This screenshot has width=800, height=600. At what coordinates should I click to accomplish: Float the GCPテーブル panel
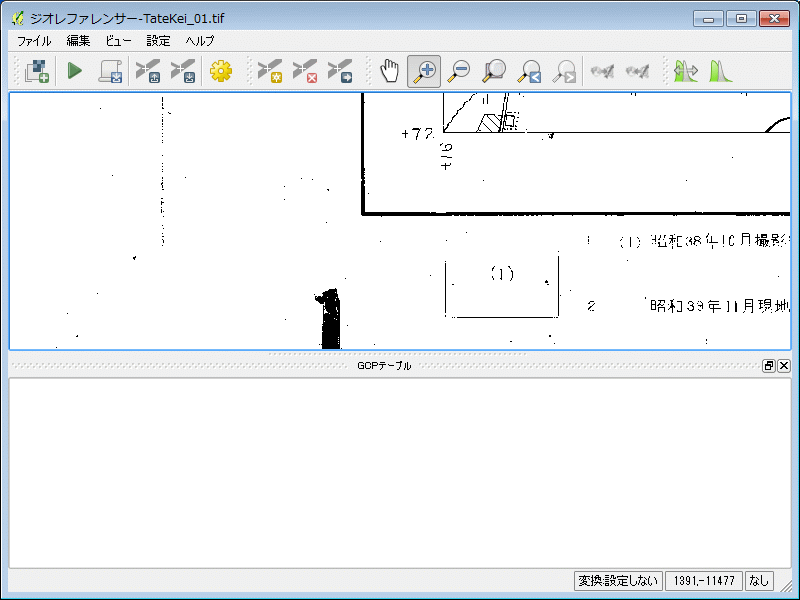769,366
